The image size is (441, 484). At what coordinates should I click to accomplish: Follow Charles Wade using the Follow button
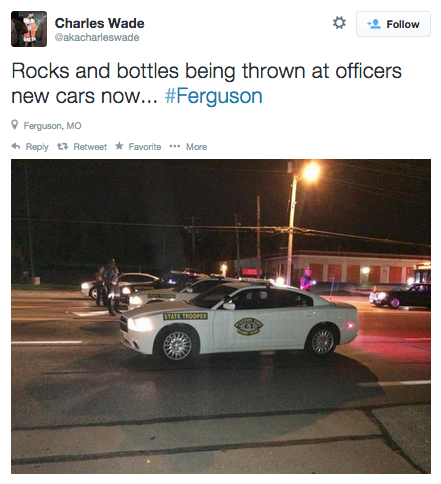(x=393, y=24)
